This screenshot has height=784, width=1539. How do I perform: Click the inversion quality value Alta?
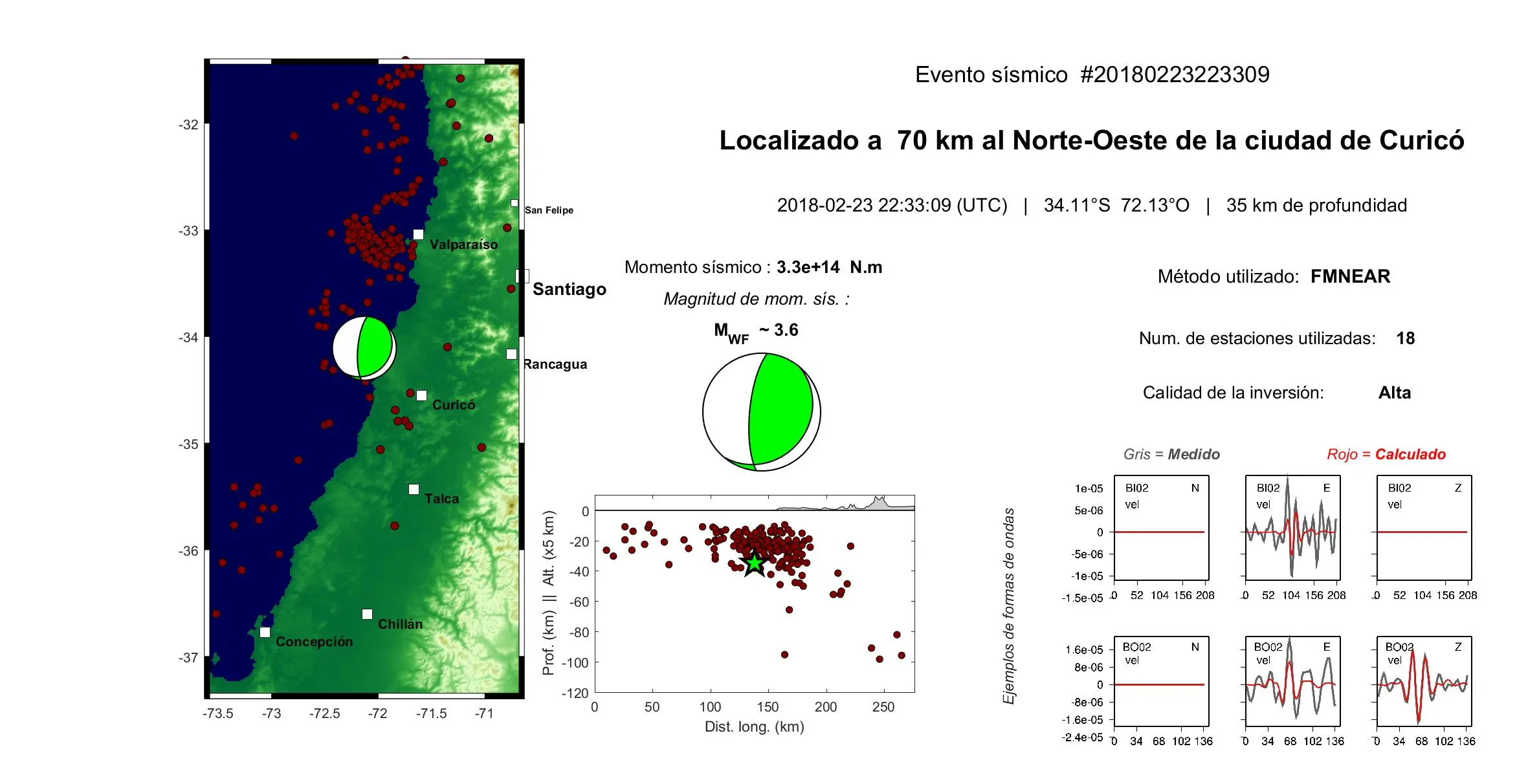1394,393
